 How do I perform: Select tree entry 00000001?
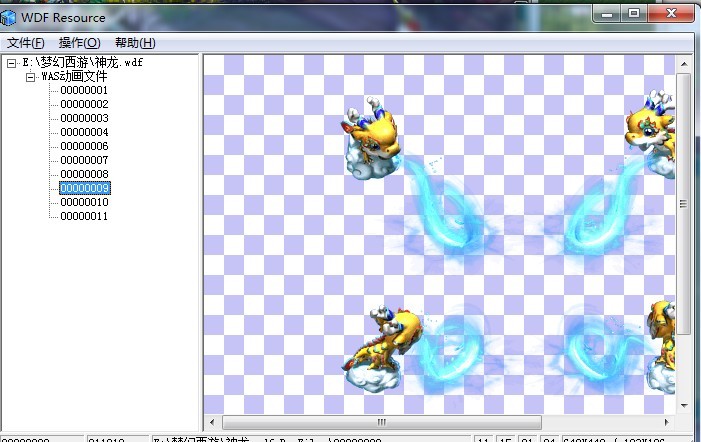point(84,90)
